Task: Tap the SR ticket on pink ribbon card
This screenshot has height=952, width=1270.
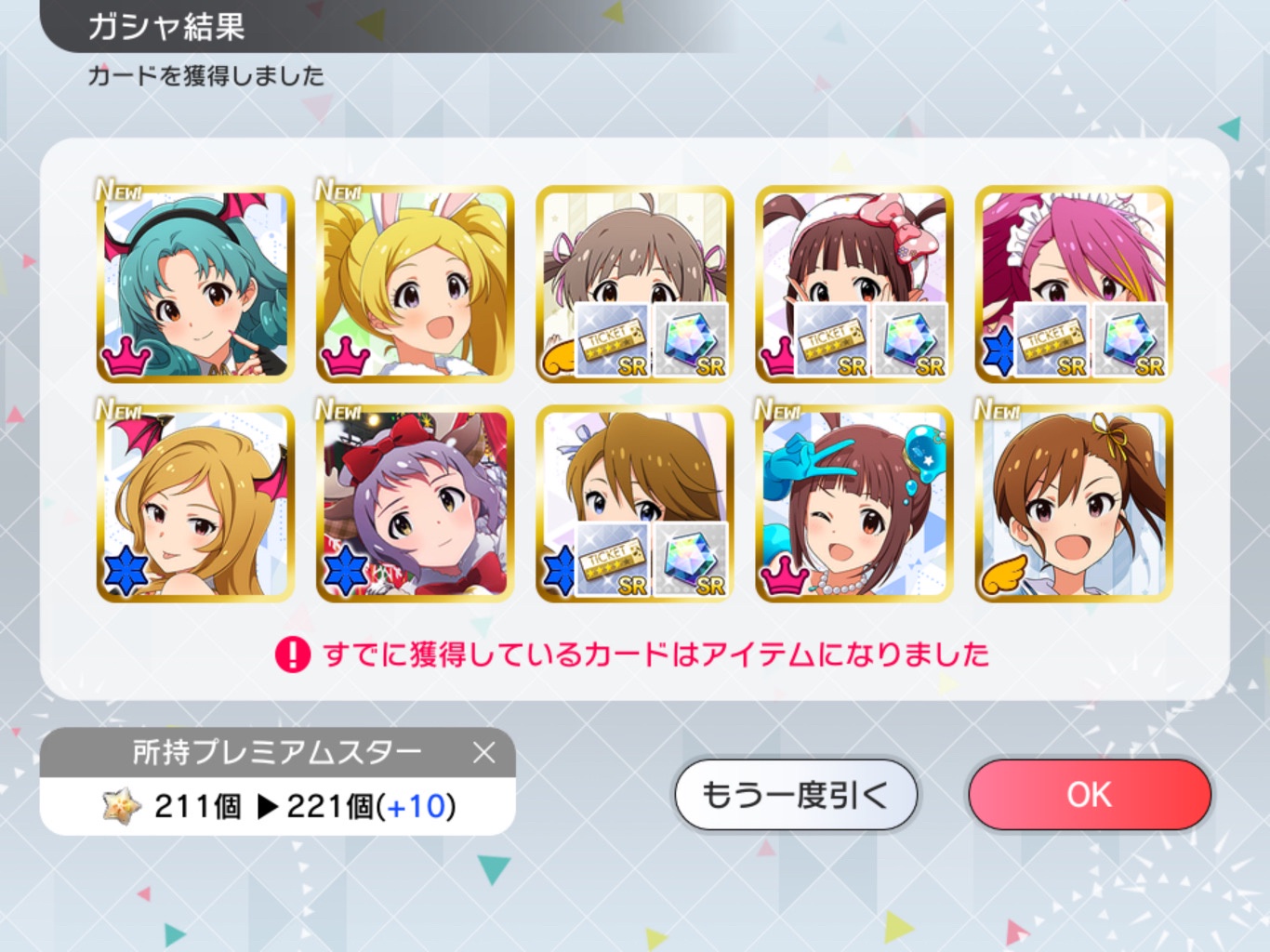Action: pos(832,340)
